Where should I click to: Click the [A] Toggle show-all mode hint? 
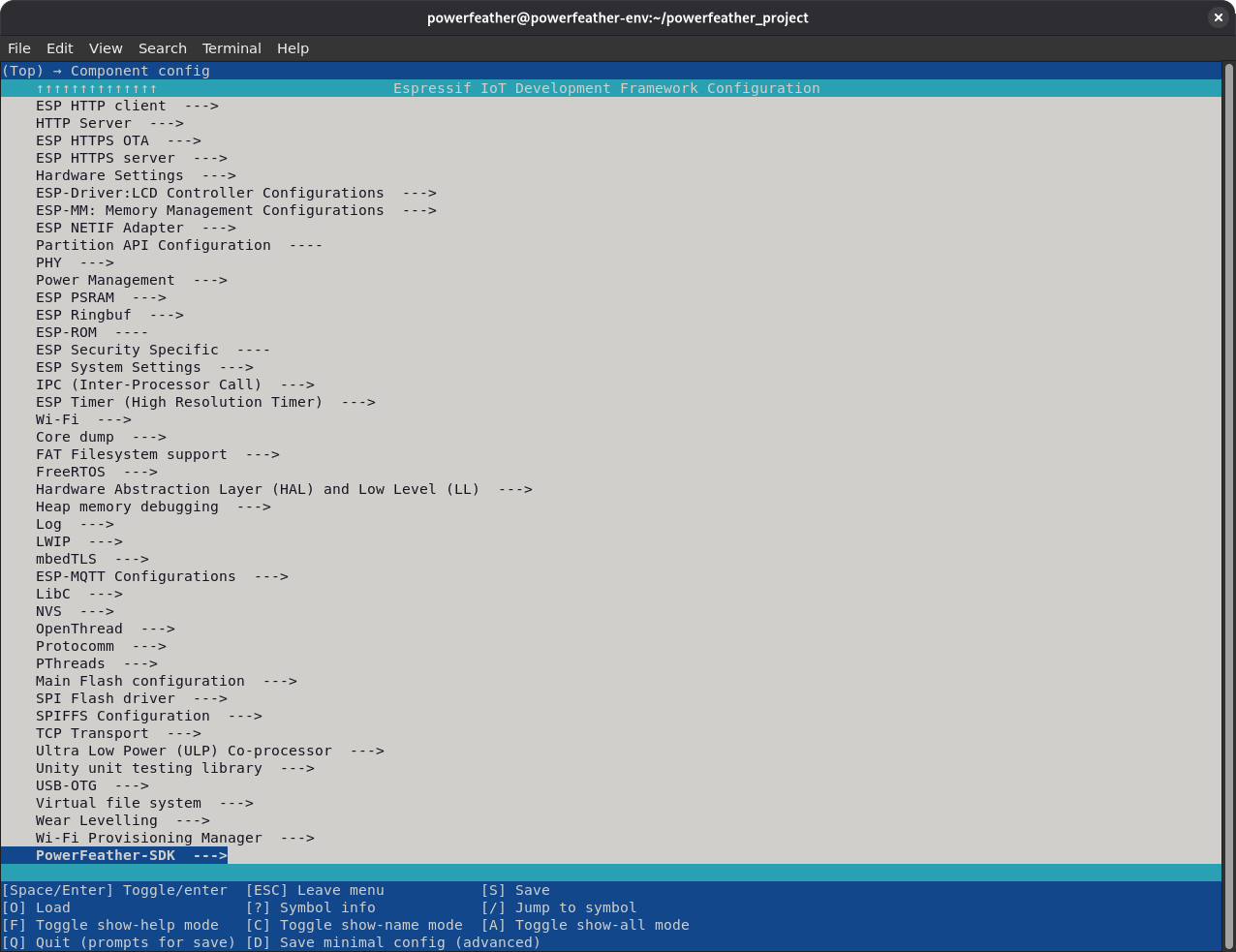(x=585, y=925)
